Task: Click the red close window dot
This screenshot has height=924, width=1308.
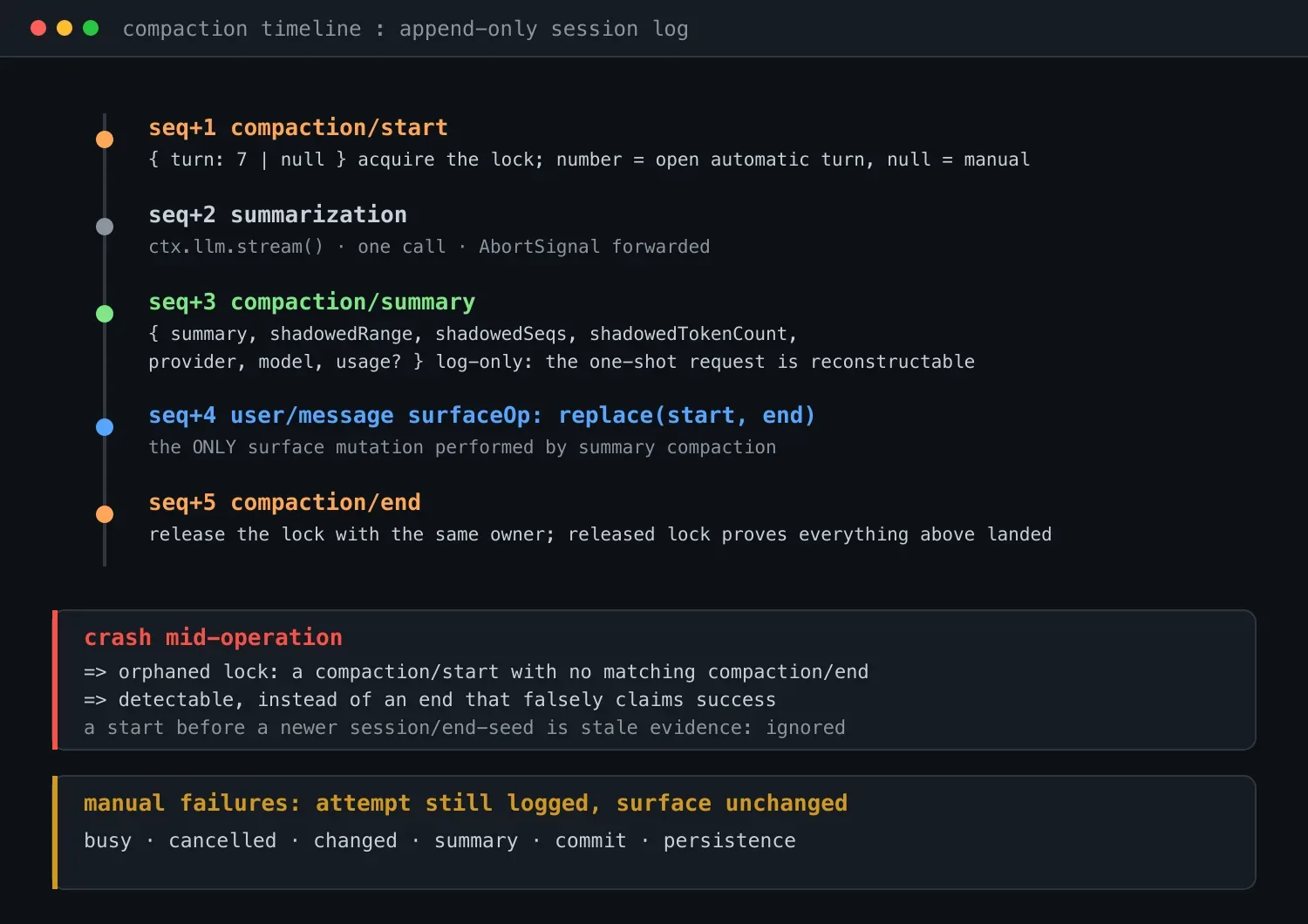Action: (x=38, y=28)
